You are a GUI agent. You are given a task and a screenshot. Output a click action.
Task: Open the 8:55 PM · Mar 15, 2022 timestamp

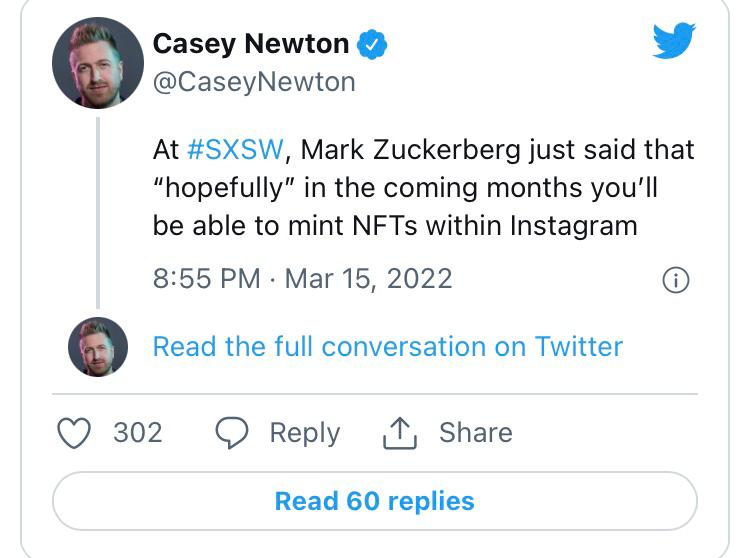click(302, 278)
